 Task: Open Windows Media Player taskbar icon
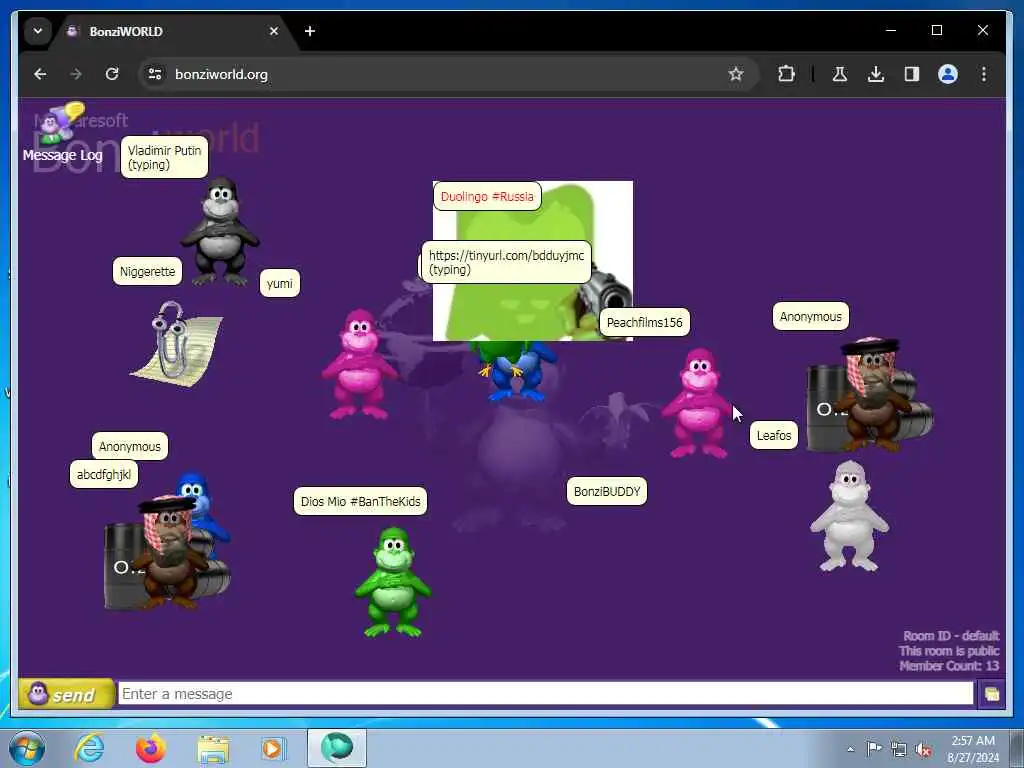point(274,748)
